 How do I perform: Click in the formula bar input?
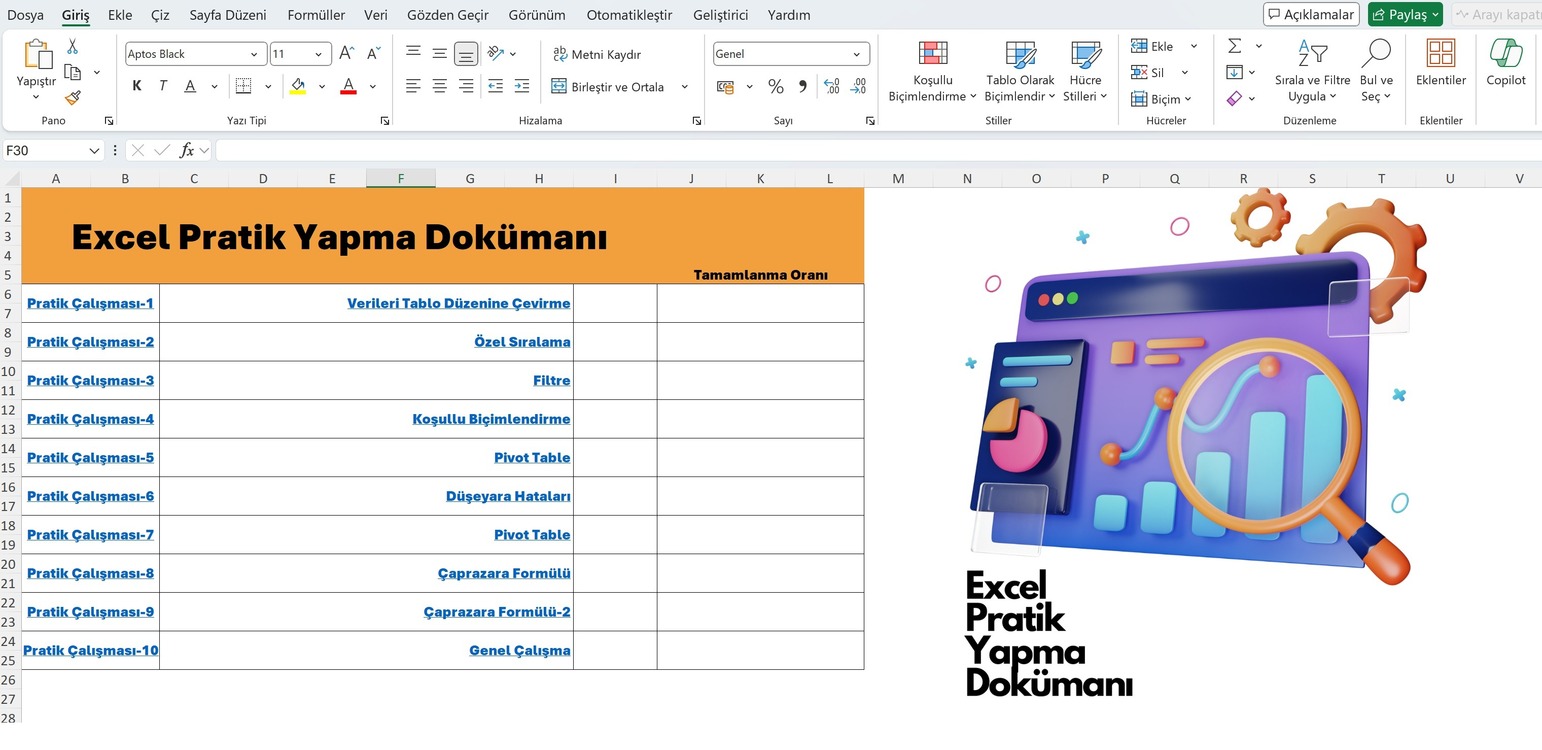click(x=878, y=150)
